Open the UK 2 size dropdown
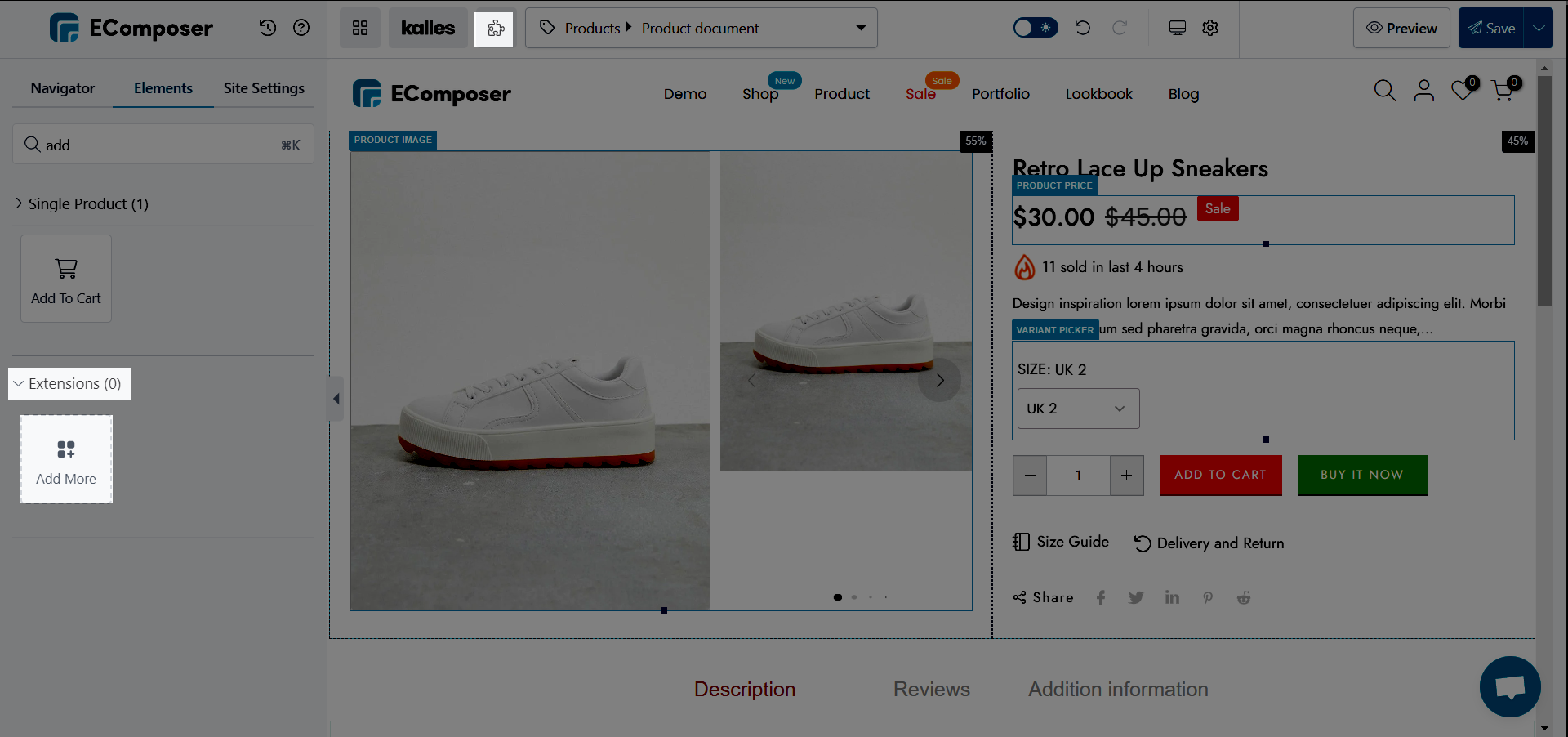The height and width of the screenshot is (737, 1568). click(x=1077, y=409)
